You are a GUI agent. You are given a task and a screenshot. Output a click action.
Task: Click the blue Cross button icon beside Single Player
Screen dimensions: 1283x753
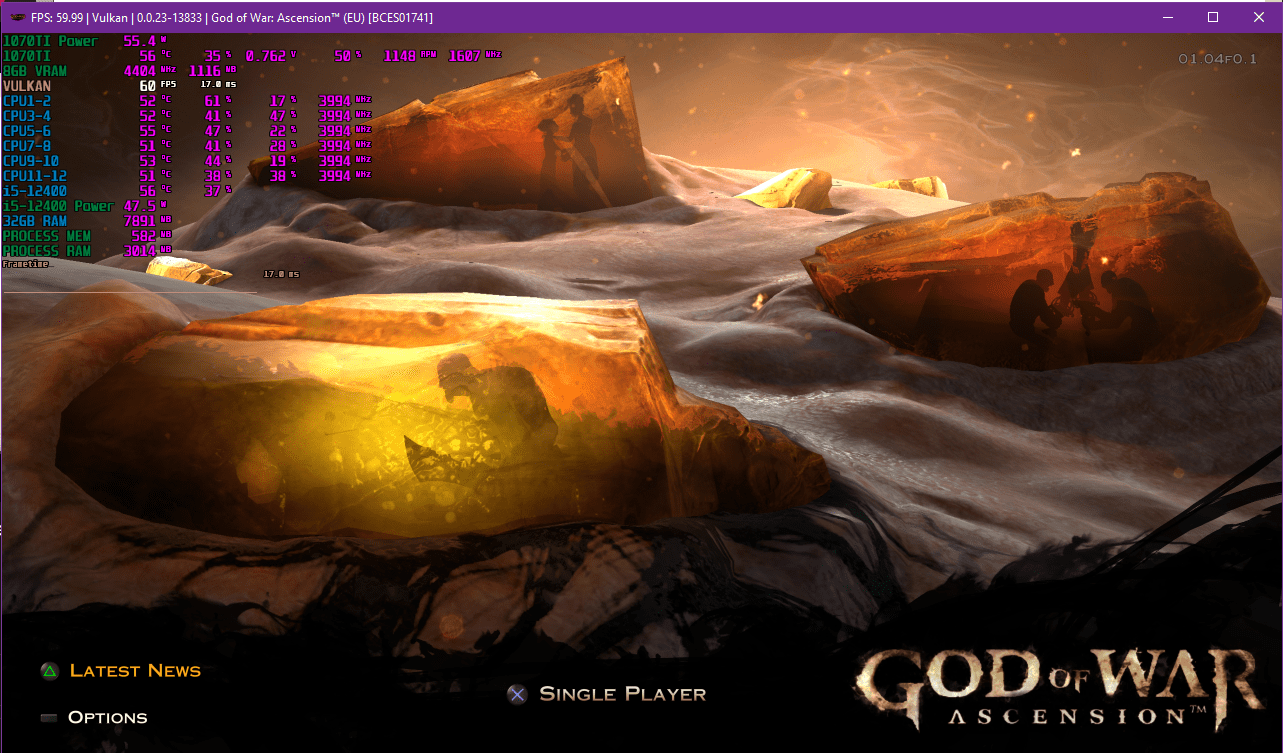(x=517, y=693)
